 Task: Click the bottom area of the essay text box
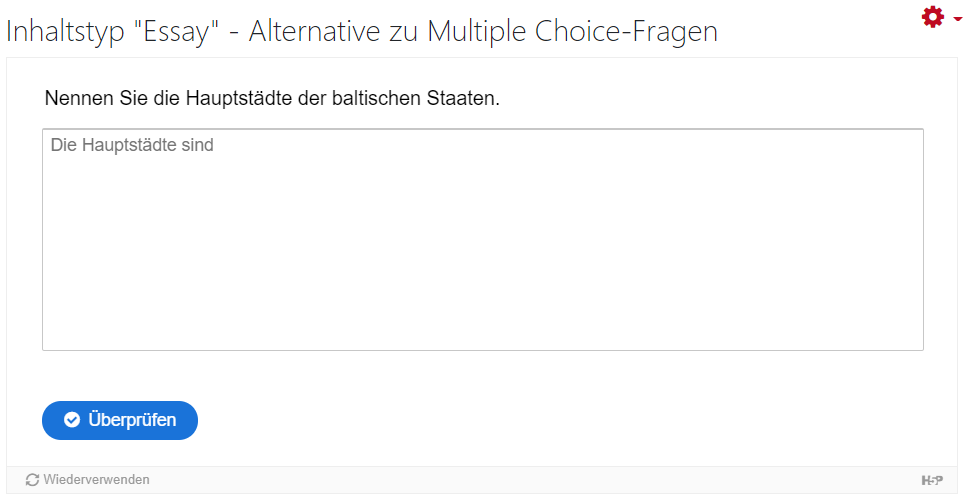click(x=483, y=327)
